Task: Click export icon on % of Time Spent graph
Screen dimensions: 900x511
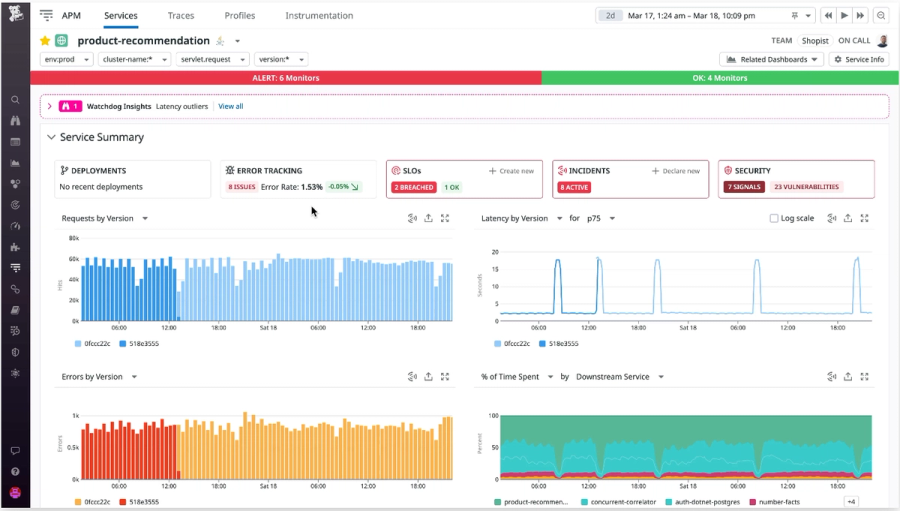Action: click(848, 377)
